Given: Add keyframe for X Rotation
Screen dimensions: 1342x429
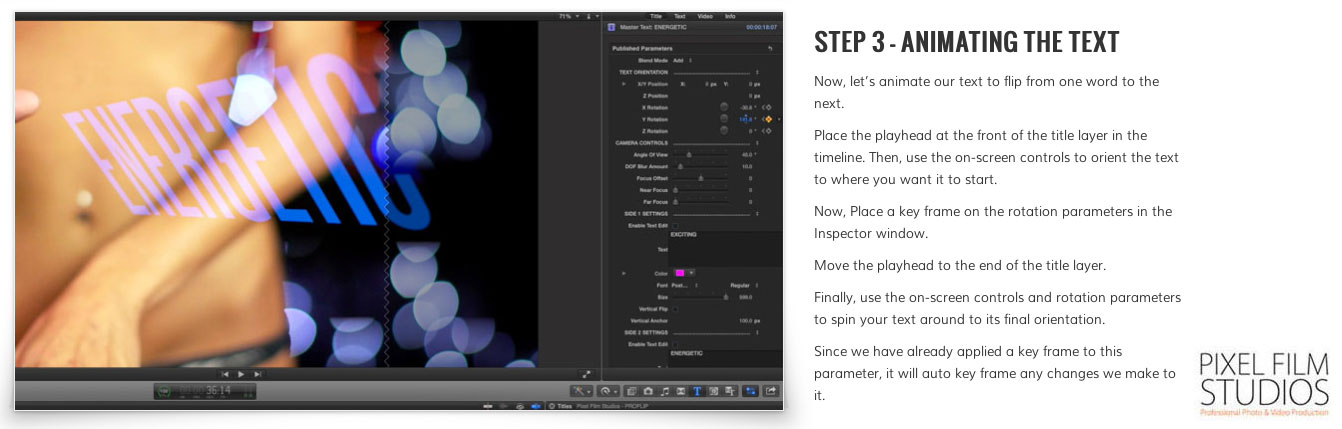Looking at the screenshot, I should click(x=769, y=107).
